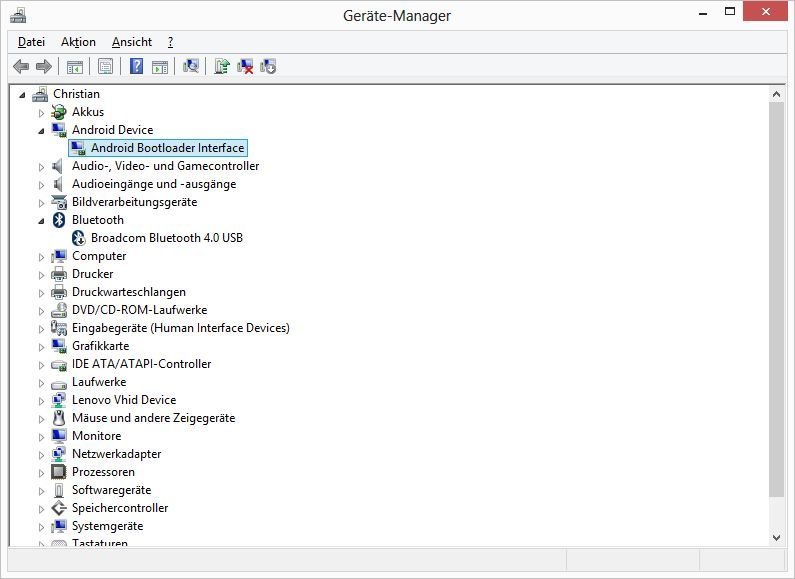Click the Broadcom Bluetooth device icon

point(79,238)
